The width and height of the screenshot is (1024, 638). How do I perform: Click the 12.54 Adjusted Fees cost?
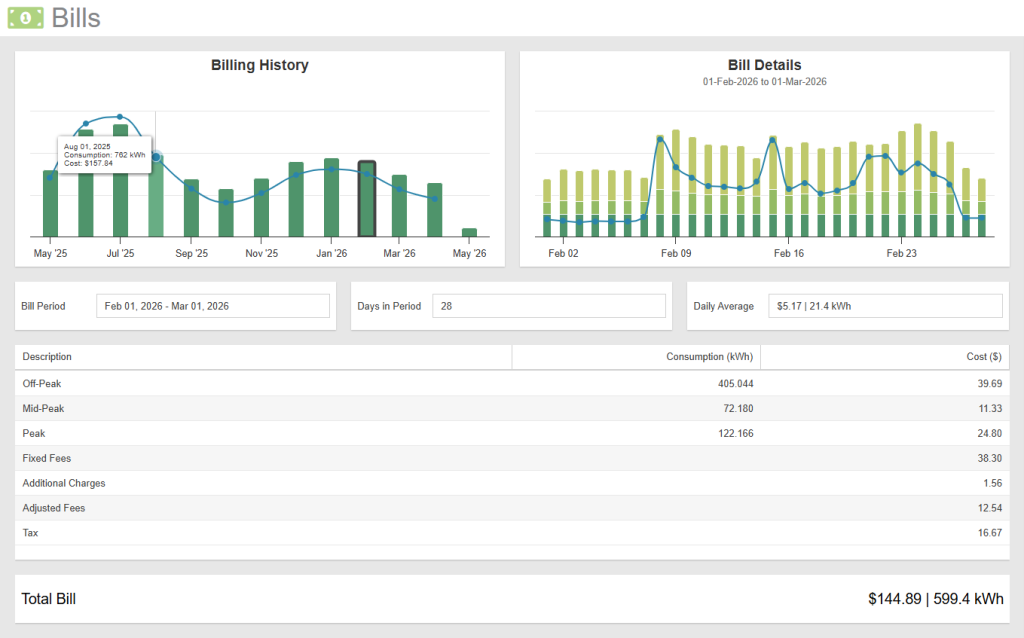tap(989, 507)
